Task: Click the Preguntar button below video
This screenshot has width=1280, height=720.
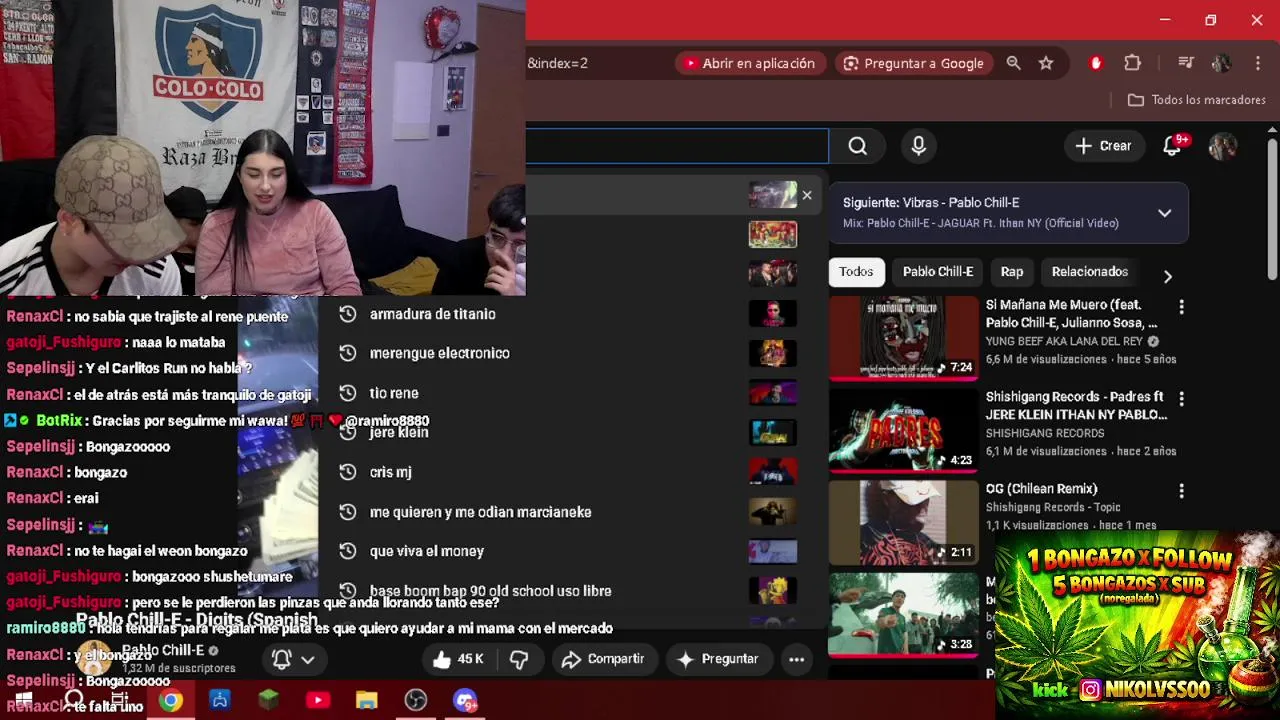Action: pyautogui.click(x=718, y=659)
